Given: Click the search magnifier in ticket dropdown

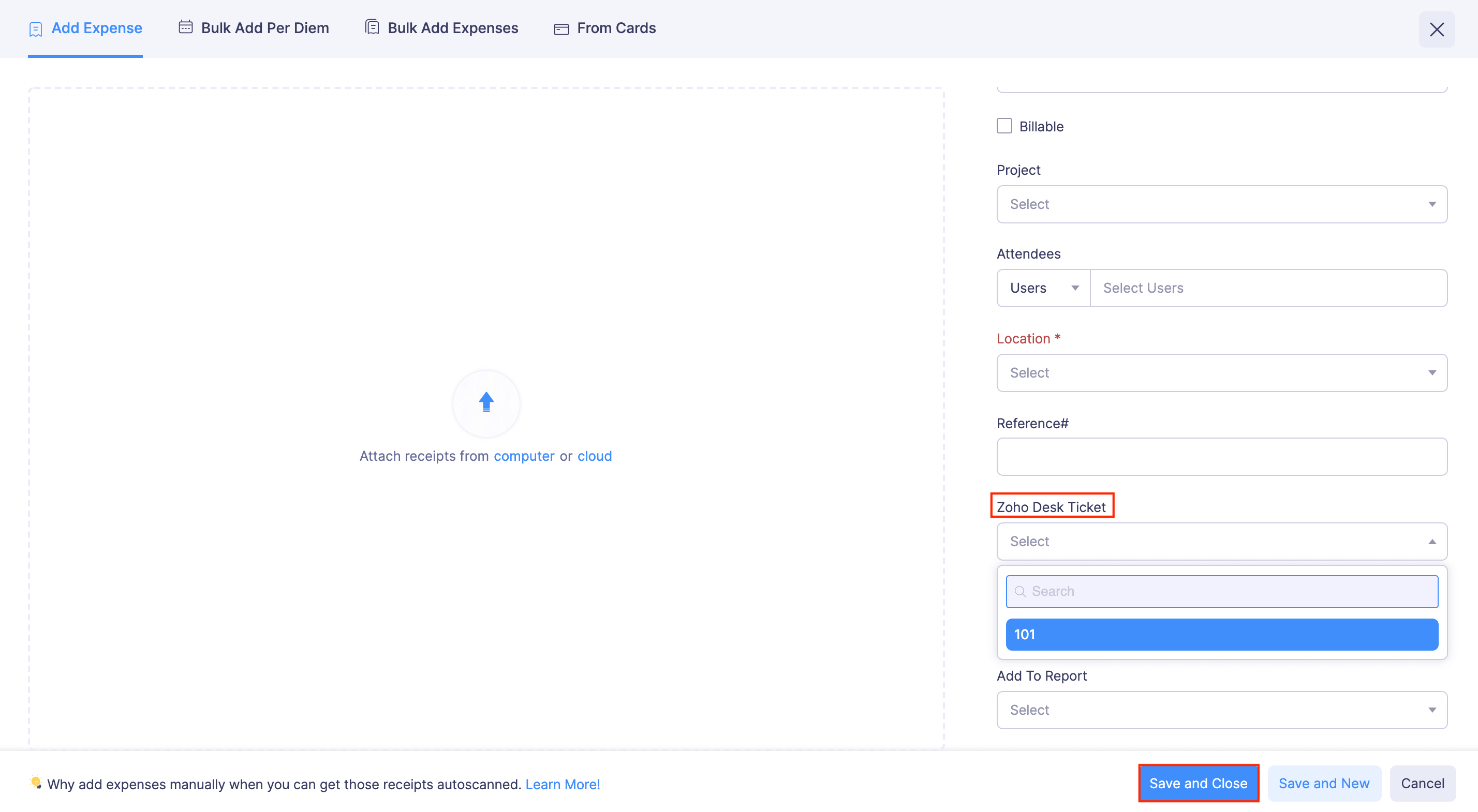Looking at the screenshot, I should point(1021,591).
